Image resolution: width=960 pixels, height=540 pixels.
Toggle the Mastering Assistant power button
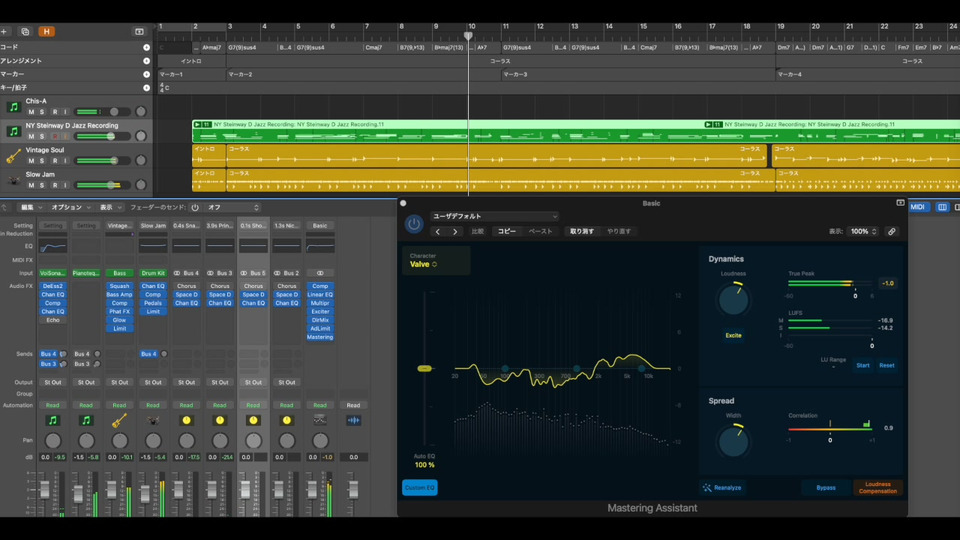coord(414,223)
